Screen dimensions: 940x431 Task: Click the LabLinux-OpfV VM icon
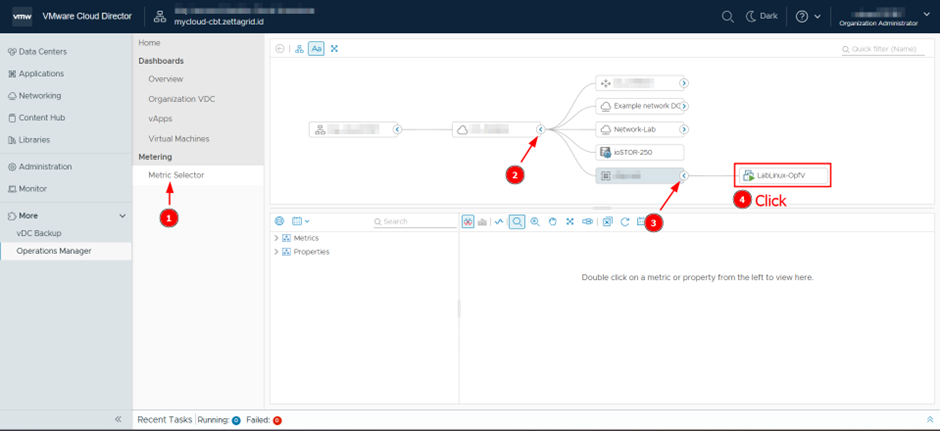[749, 176]
